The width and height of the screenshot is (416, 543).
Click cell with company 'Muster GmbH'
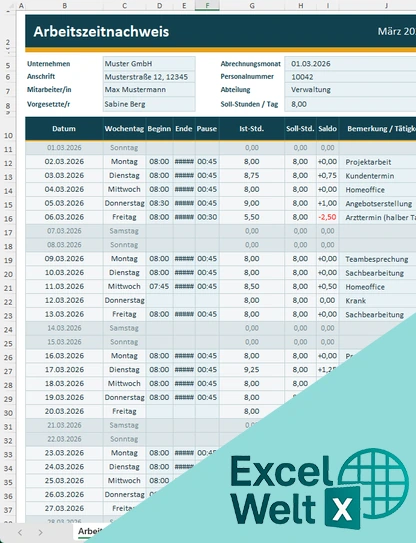pyautogui.click(x=149, y=63)
